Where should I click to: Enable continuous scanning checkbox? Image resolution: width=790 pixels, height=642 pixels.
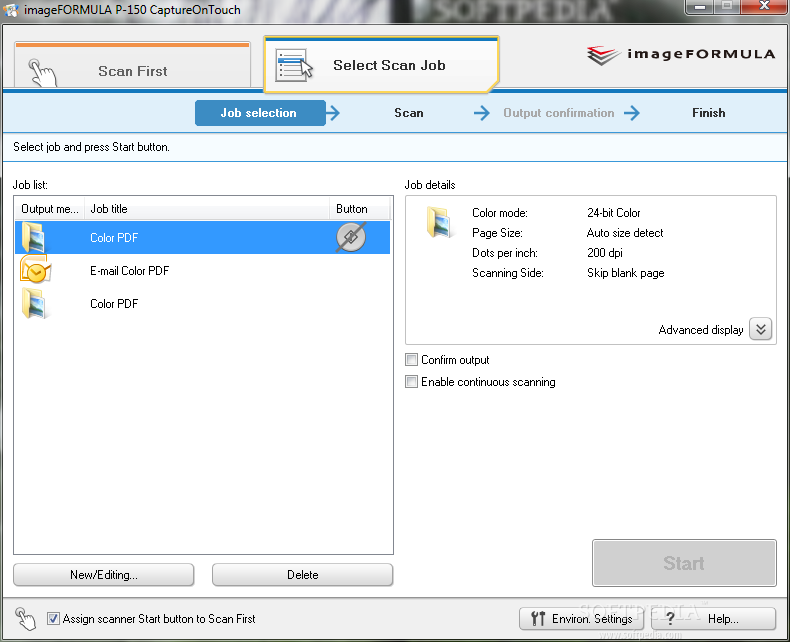click(x=412, y=382)
